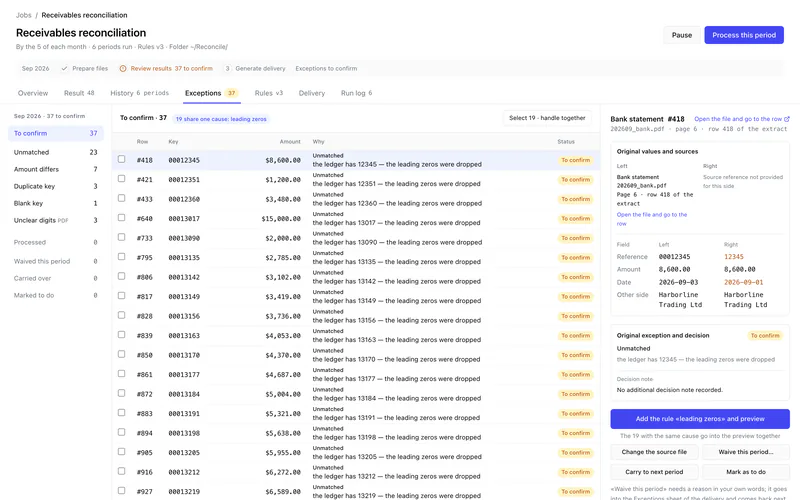Image resolution: width=800 pixels, height=500 pixels.
Task: Click To confirm badge in Original exception card
Action: coord(765,336)
